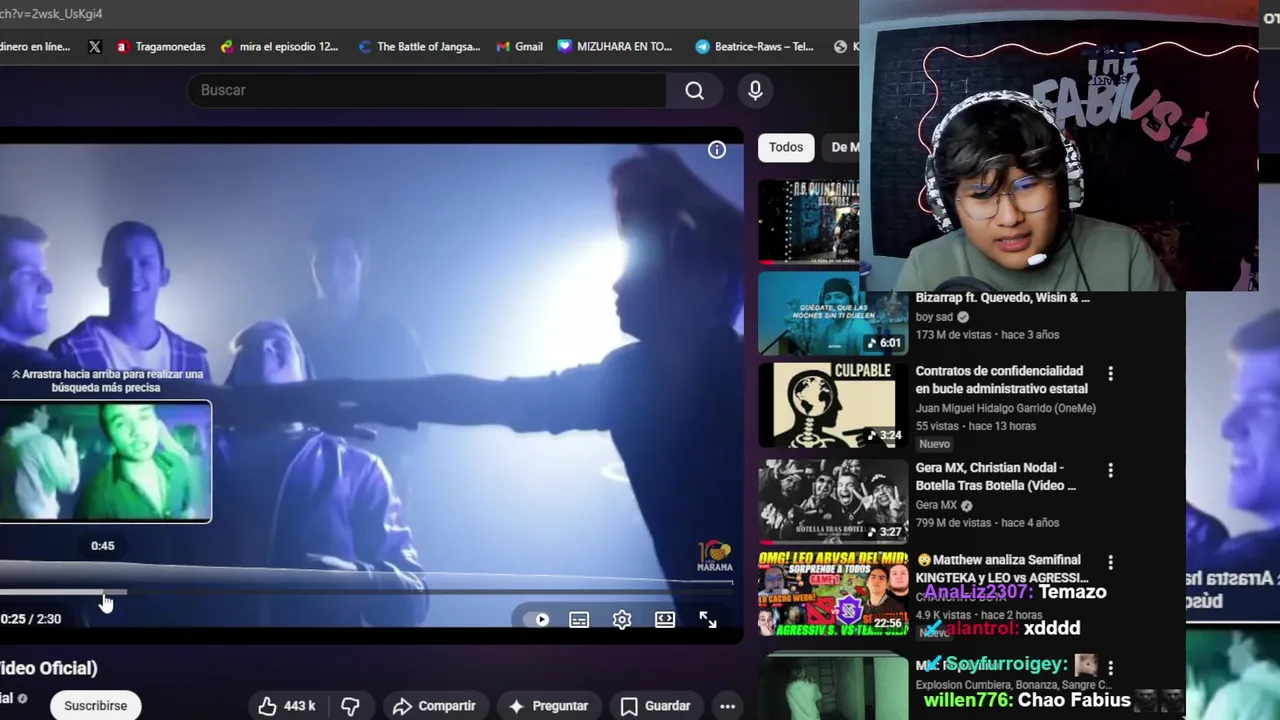Open Beatrice-Raws Telegram bookmark
This screenshot has width=1280, height=720.
[754, 46]
